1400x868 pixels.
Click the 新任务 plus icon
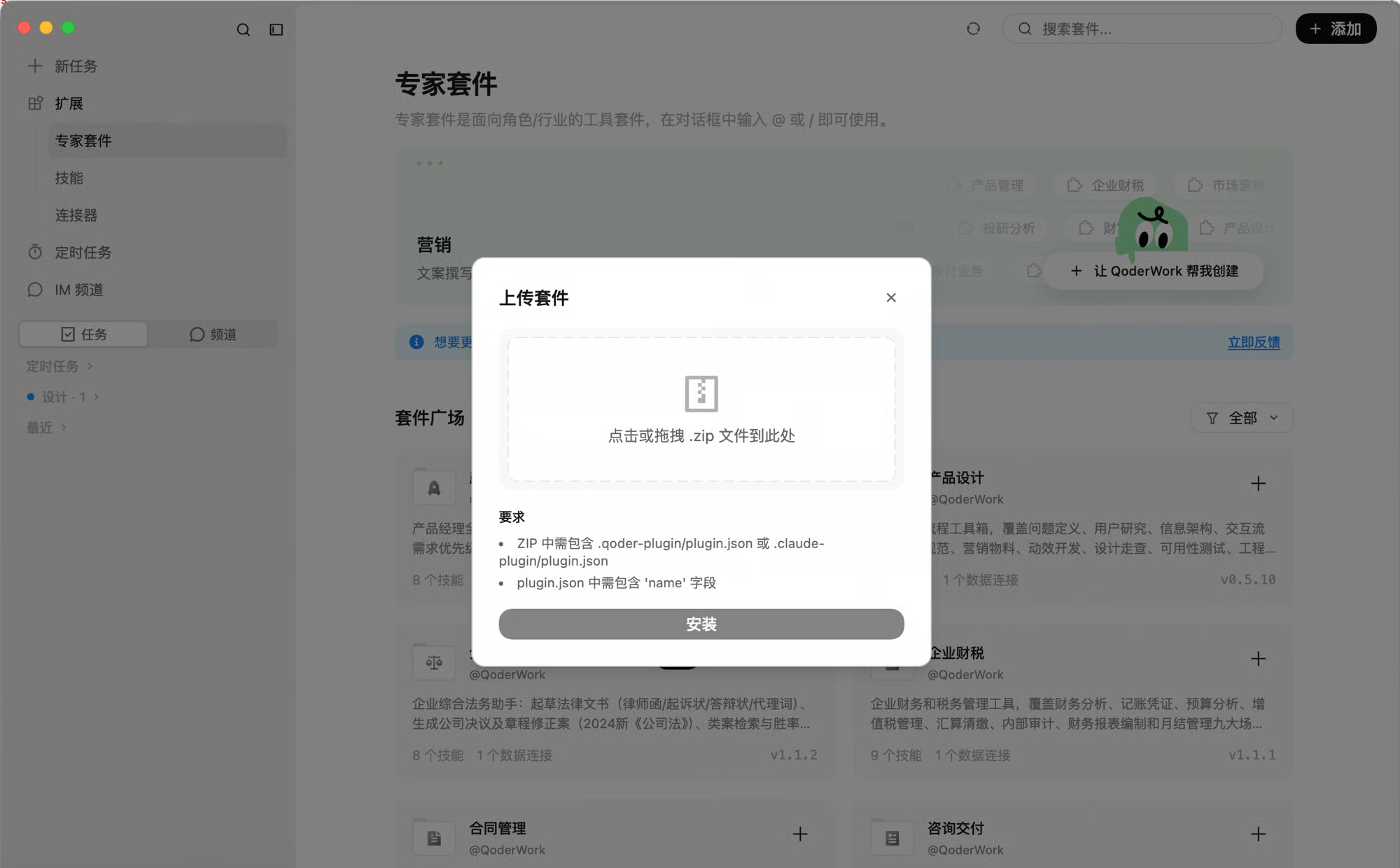pyautogui.click(x=35, y=66)
